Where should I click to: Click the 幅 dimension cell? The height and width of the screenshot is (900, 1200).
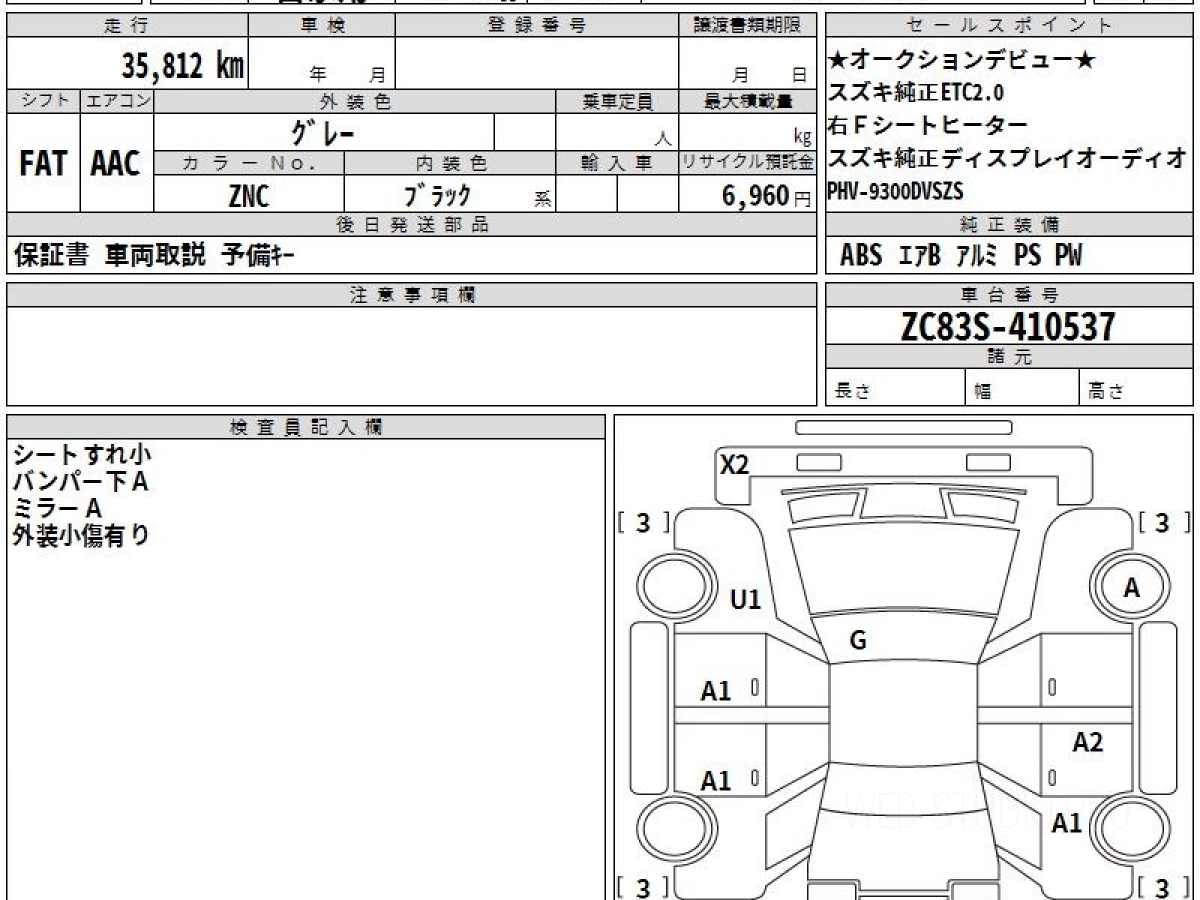pos(1022,388)
